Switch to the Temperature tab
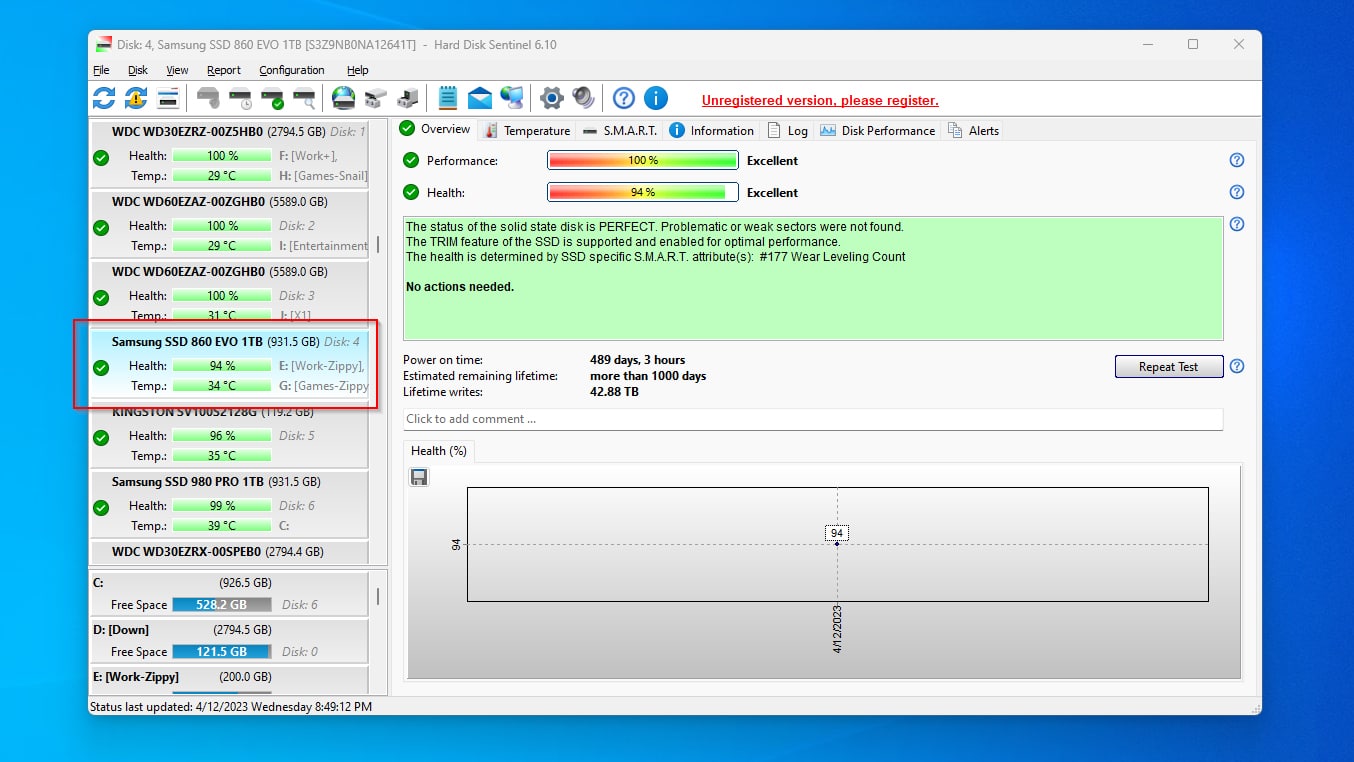The width and height of the screenshot is (1354, 762). [x=526, y=130]
